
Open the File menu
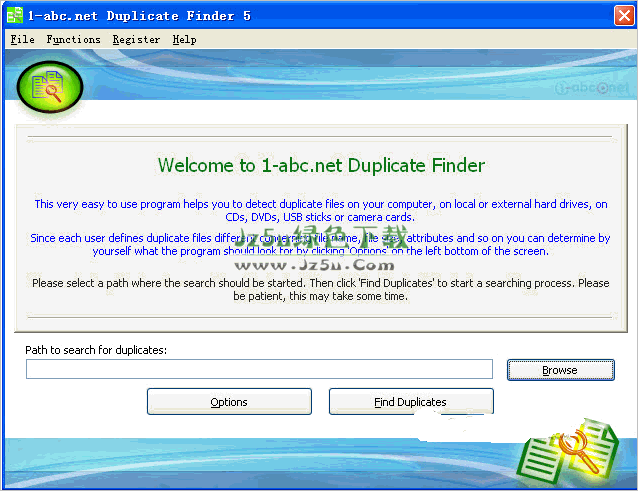22,39
